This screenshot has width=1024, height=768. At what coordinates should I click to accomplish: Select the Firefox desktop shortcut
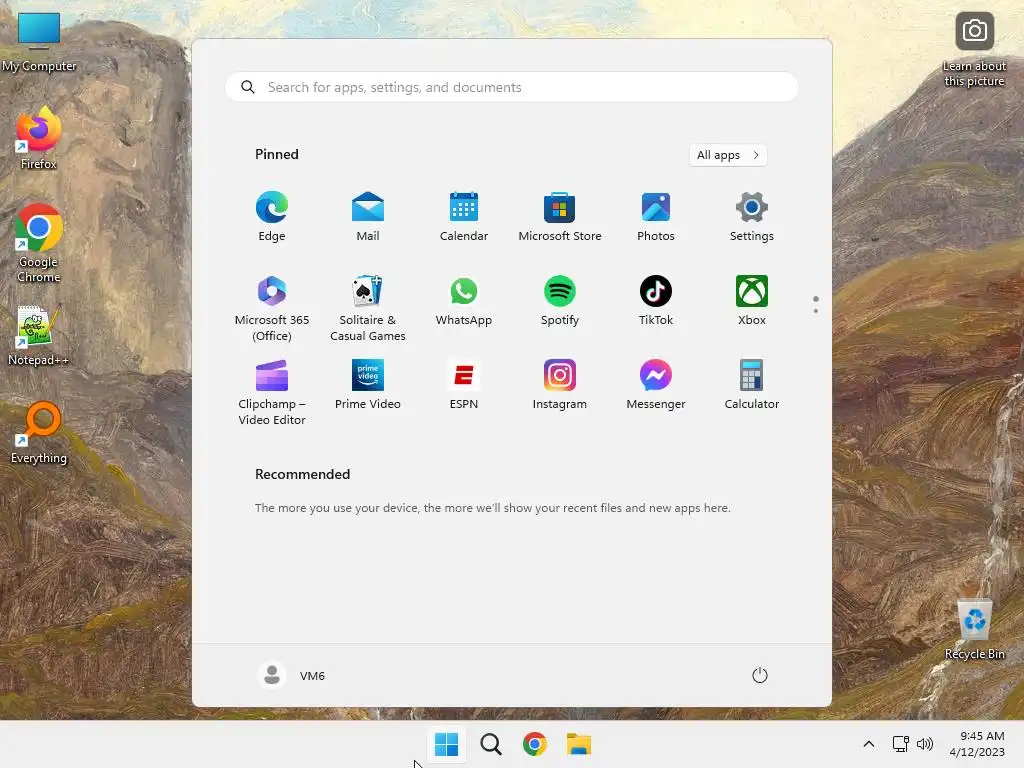[39, 138]
